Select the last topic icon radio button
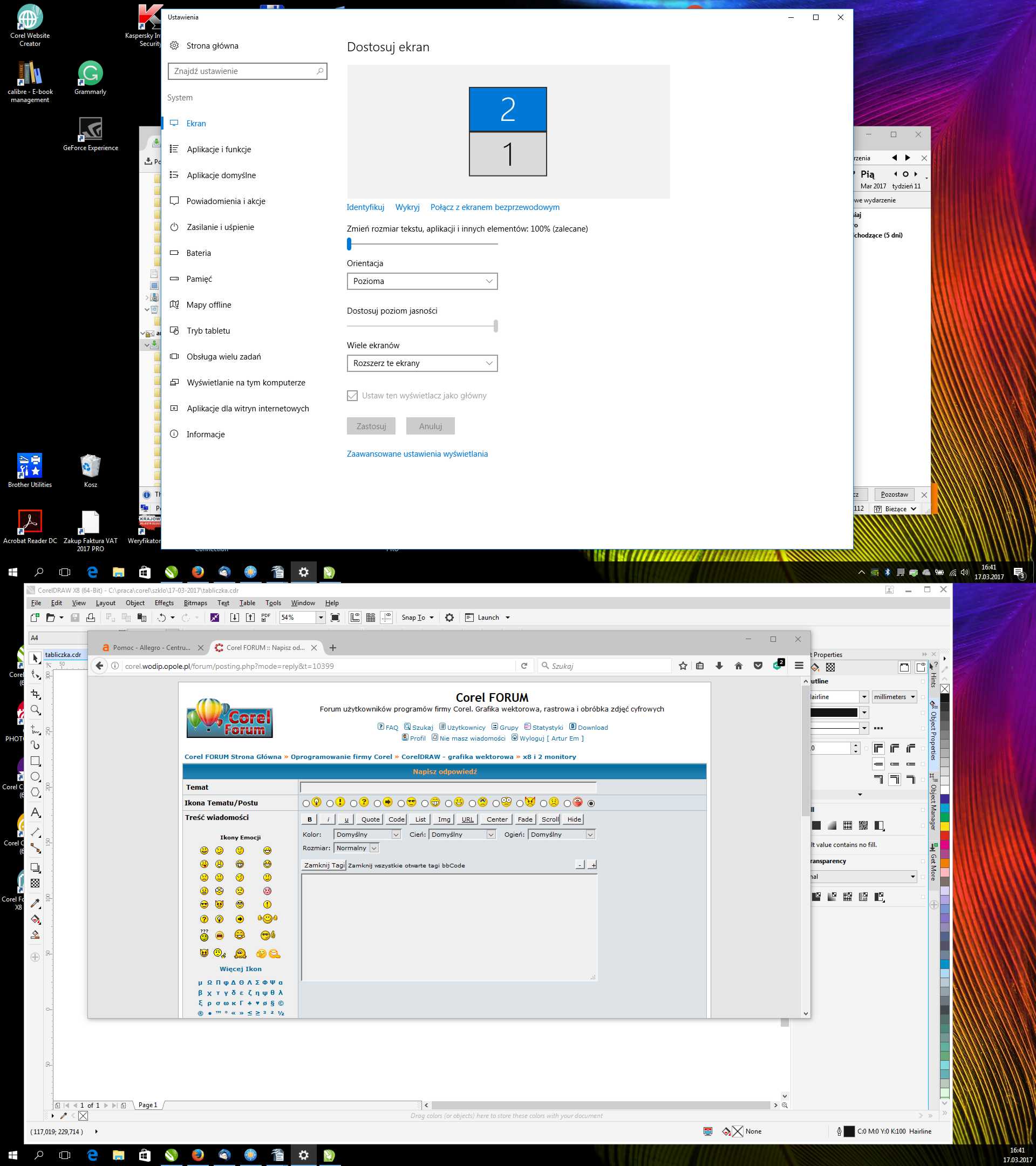The height and width of the screenshot is (1166, 1036). pyautogui.click(x=591, y=803)
